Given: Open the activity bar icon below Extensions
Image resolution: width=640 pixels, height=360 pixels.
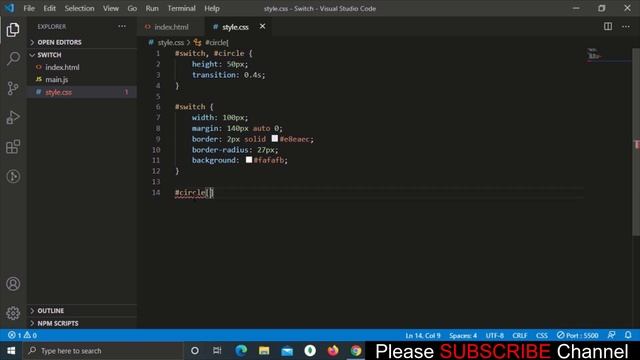Looking at the screenshot, I should coord(13,176).
